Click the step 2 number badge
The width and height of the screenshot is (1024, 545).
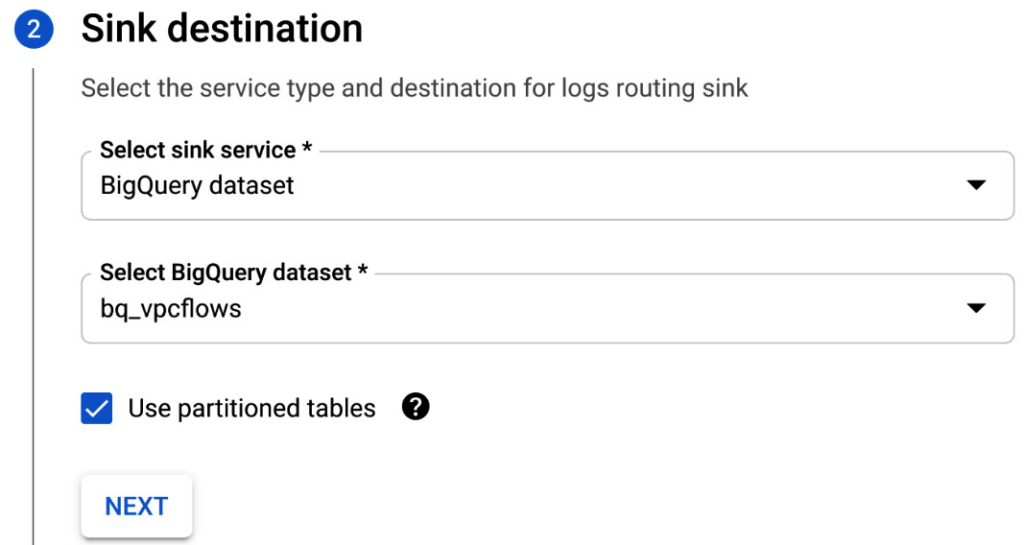click(x=33, y=30)
